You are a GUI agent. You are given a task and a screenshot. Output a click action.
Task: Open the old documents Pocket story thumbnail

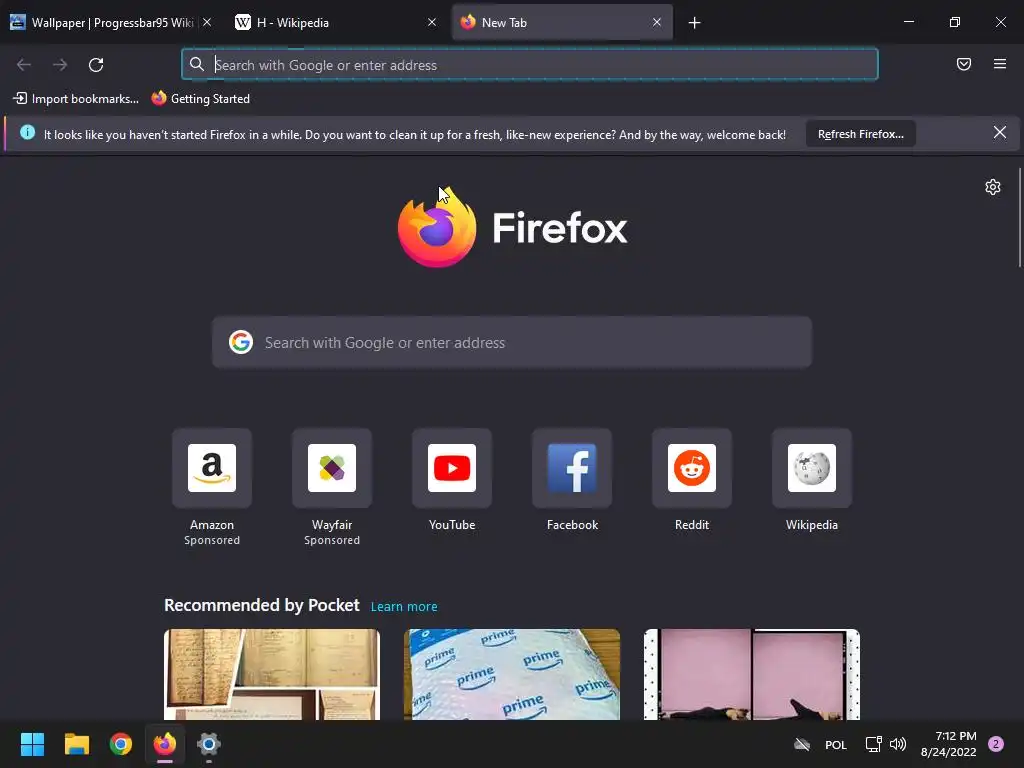click(x=272, y=675)
